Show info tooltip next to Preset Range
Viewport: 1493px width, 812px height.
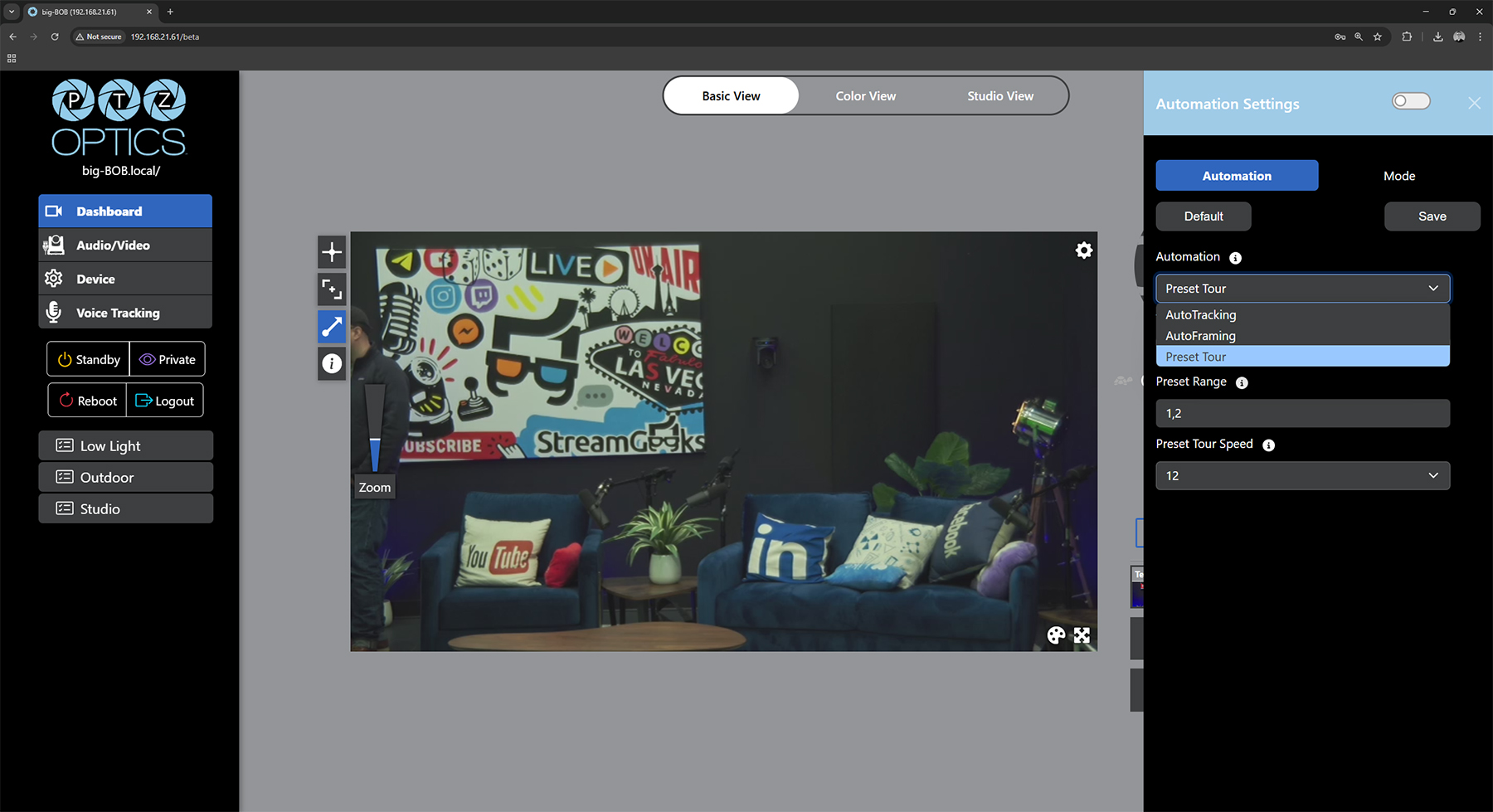[1242, 382]
